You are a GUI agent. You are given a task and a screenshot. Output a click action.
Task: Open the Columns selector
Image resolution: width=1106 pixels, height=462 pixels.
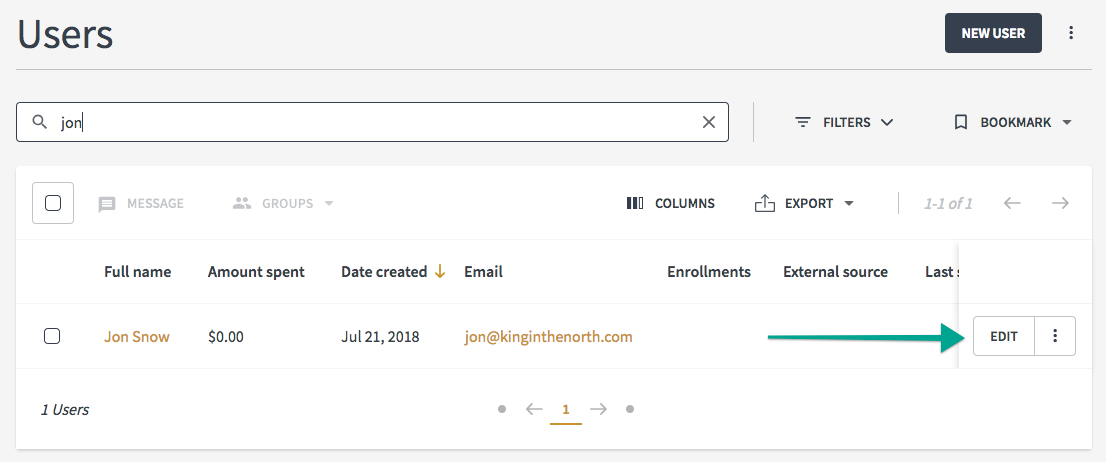click(x=670, y=203)
